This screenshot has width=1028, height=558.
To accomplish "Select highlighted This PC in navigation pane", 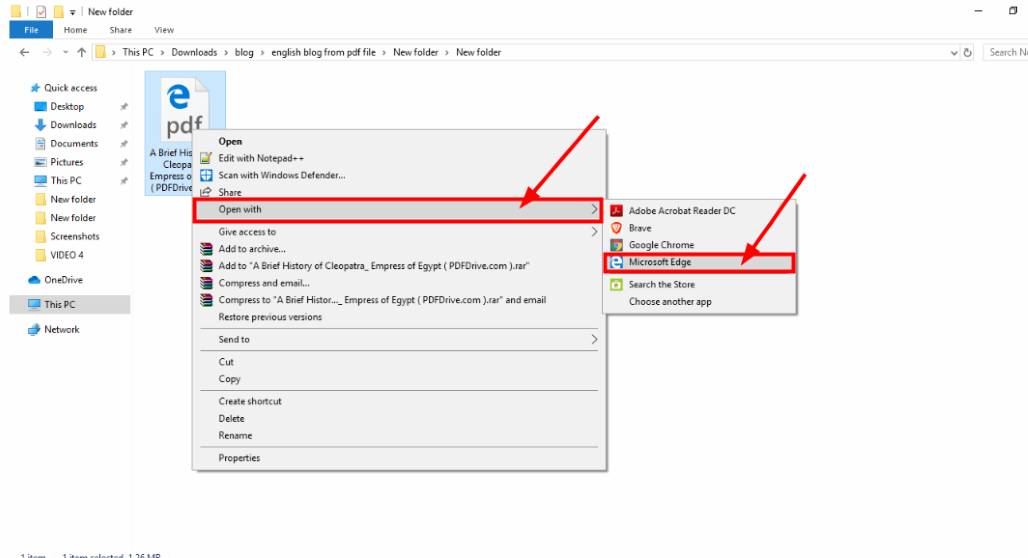I will 69,304.
